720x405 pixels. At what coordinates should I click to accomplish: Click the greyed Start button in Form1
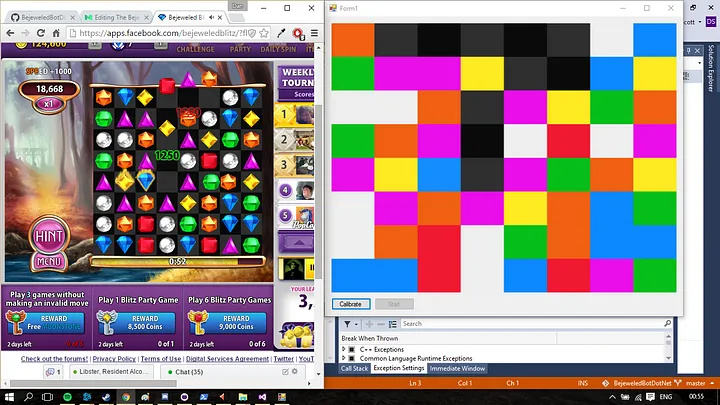(394, 304)
